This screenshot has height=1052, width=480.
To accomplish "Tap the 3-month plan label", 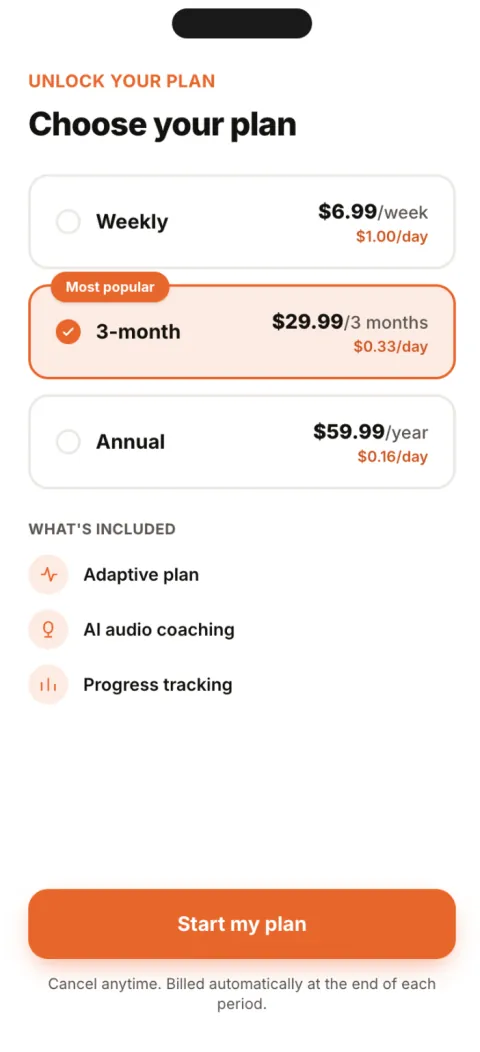I will [138, 331].
